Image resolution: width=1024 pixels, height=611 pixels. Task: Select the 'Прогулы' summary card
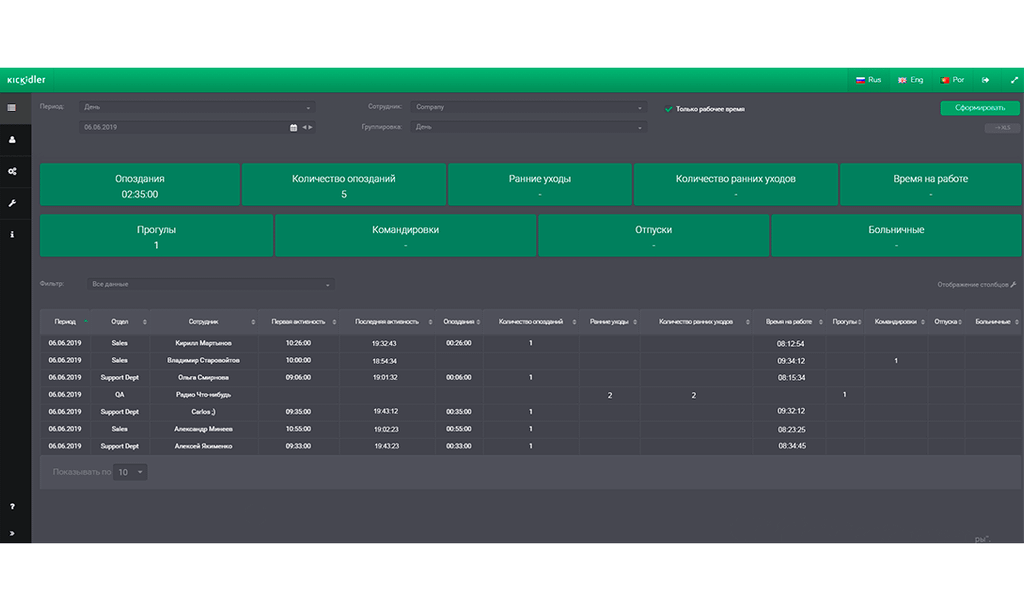click(x=156, y=236)
